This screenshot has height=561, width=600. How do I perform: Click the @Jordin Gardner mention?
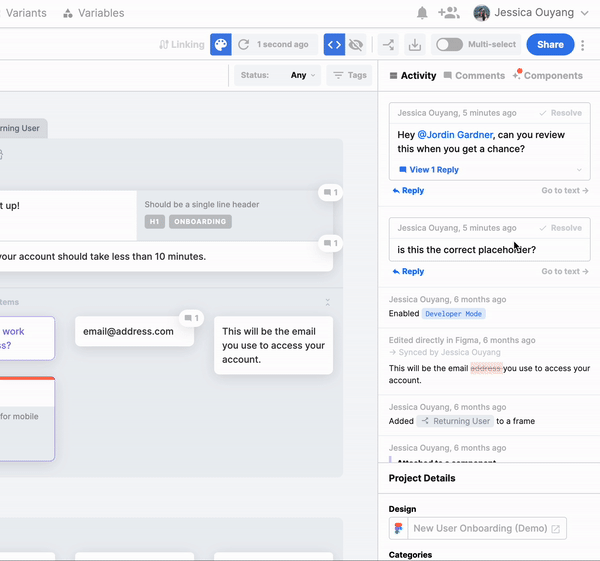(x=455, y=135)
